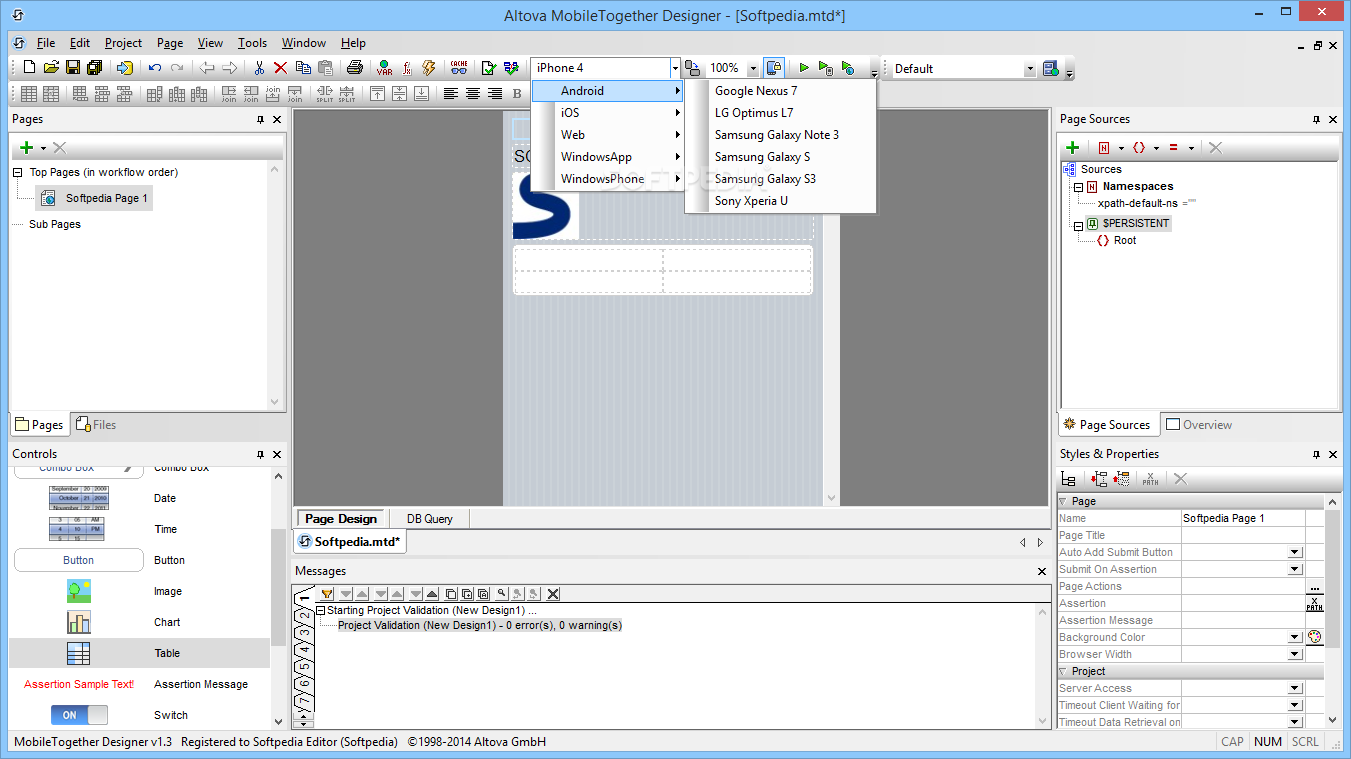1351x759 pixels.
Task: Toggle the device lock icon near zoom
Action: coord(773,68)
